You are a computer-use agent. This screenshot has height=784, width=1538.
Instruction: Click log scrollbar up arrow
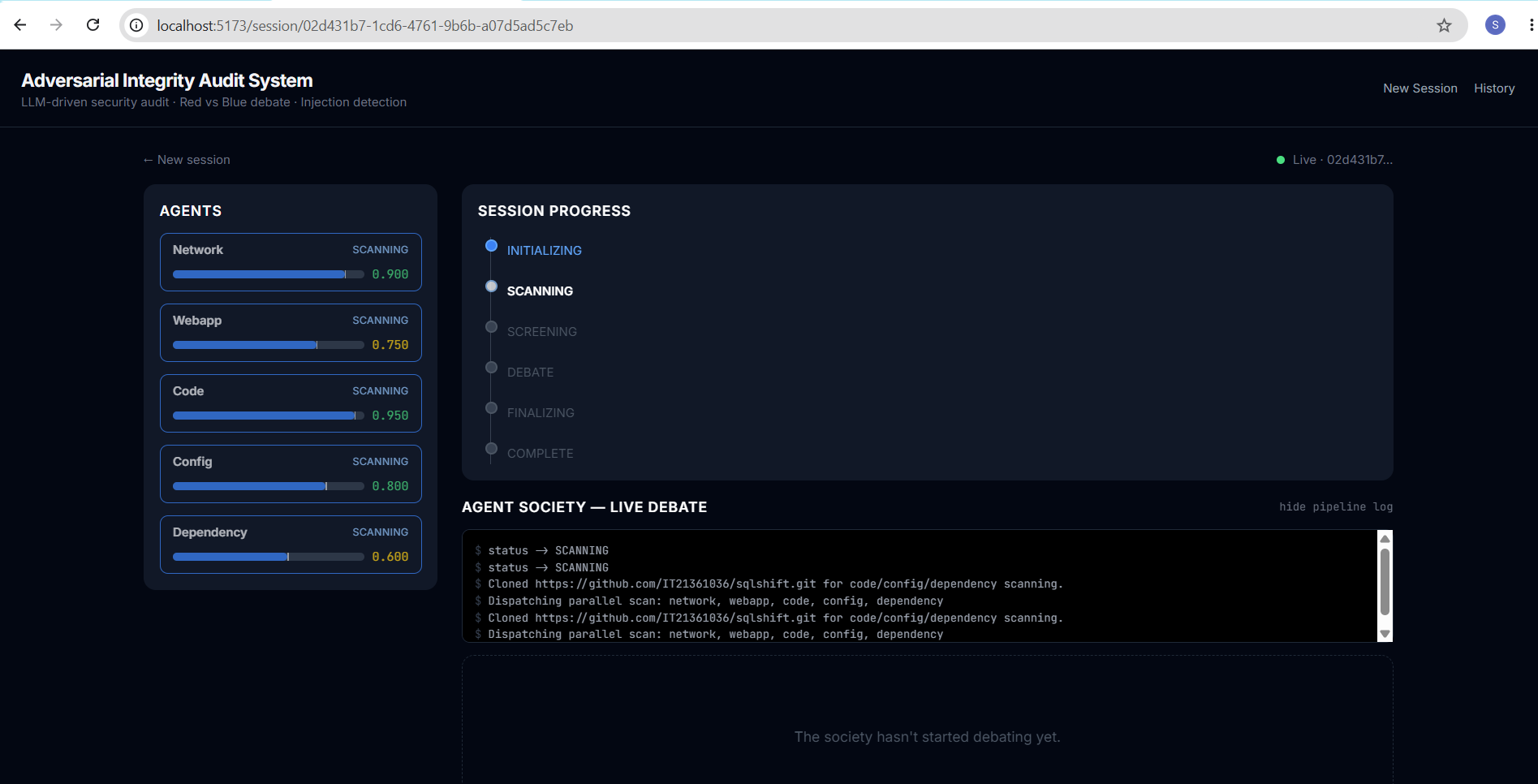pyautogui.click(x=1385, y=539)
